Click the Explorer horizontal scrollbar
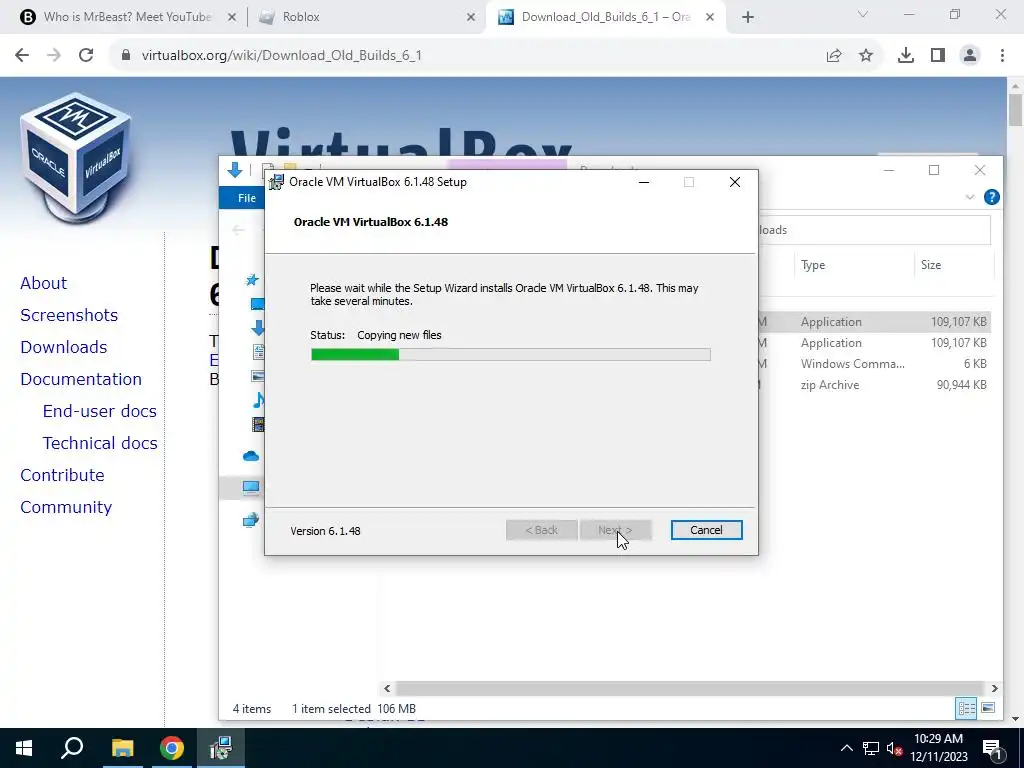 point(690,688)
